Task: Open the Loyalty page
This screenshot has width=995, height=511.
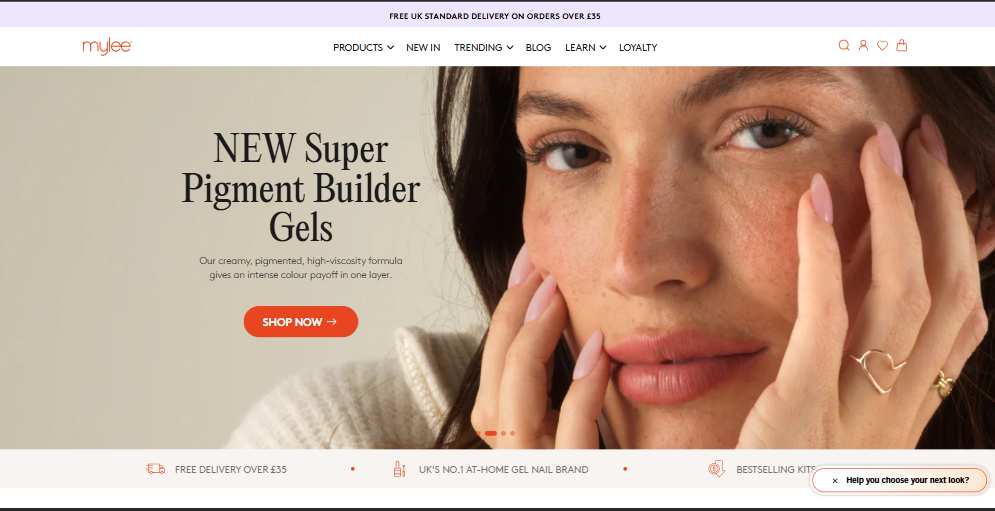Action: [x=638, y=48]
